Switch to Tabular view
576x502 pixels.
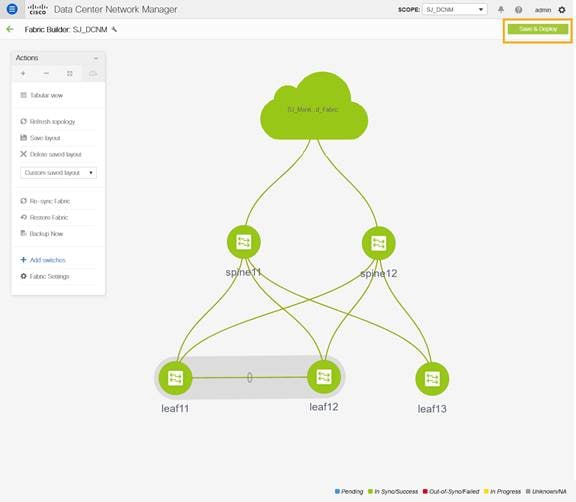42,95
